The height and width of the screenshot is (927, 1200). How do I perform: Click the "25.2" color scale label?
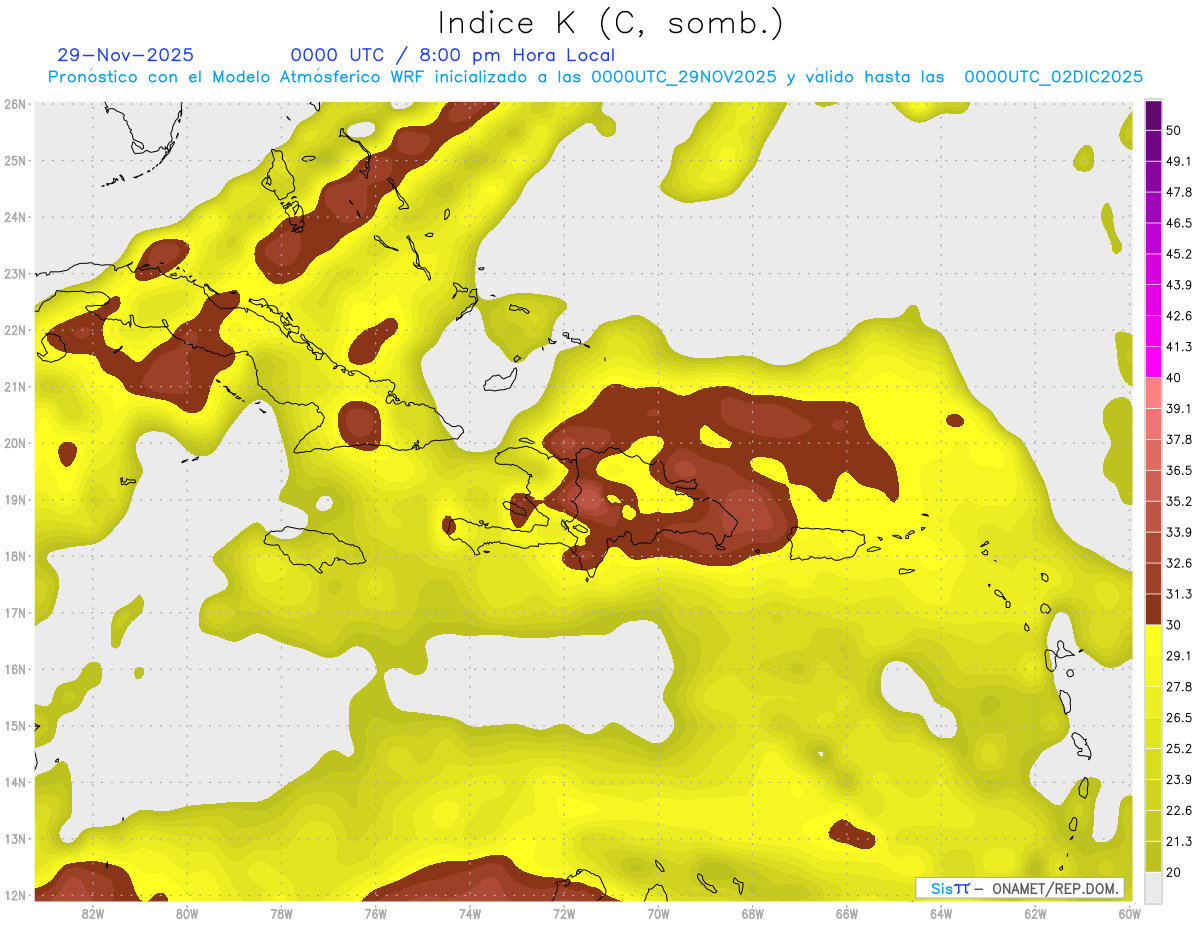click(1179, 749)
